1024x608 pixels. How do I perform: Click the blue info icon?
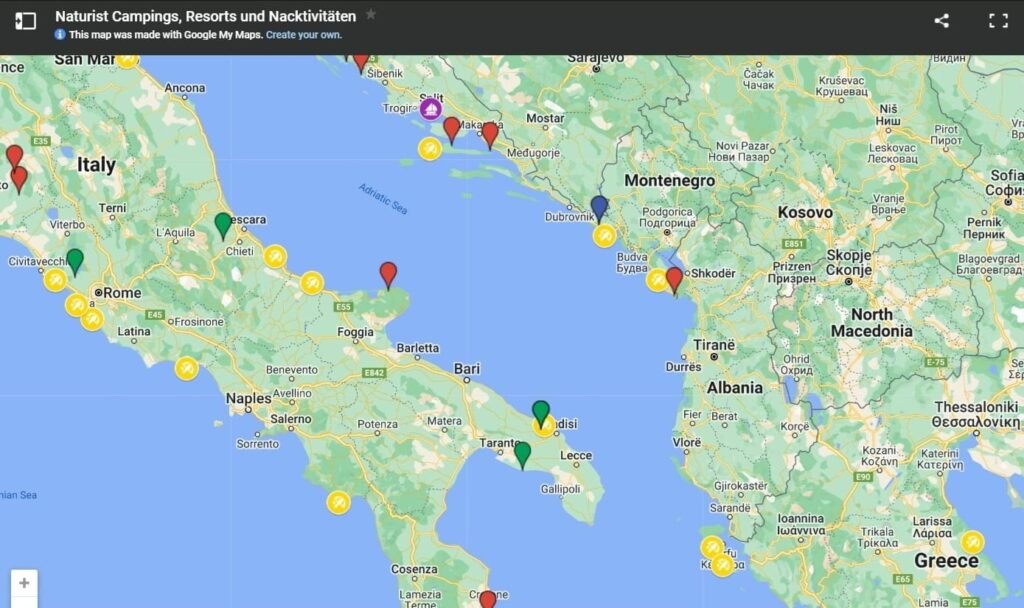60,35
